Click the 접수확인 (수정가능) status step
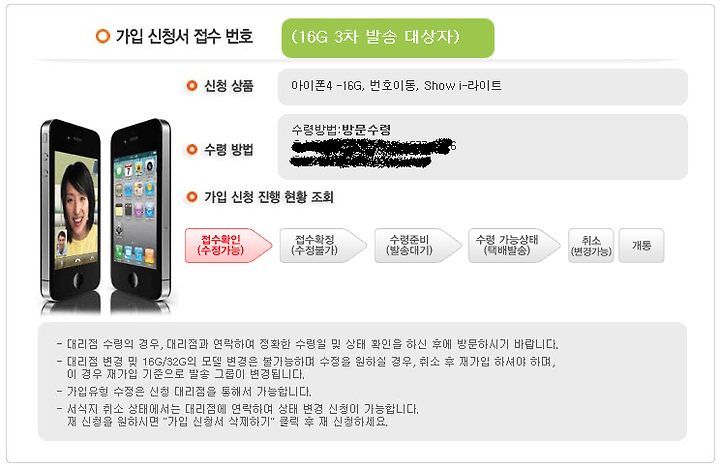Viewport: 720px width, 468px height. coord(228,245)
